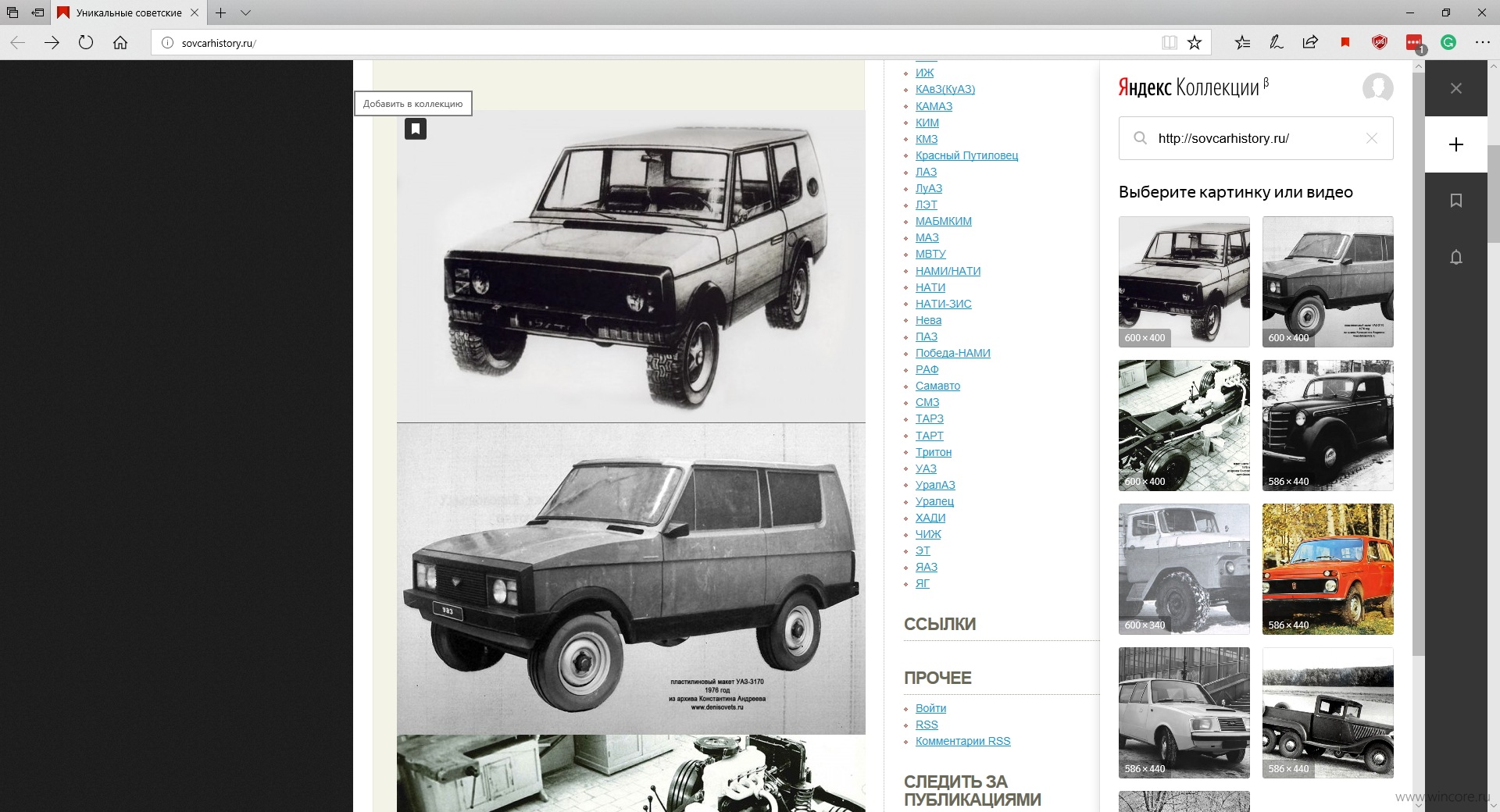The width and height of the screenshot is (1500, 812).
Task: Open the УАЗ category link
Action: 926,468
